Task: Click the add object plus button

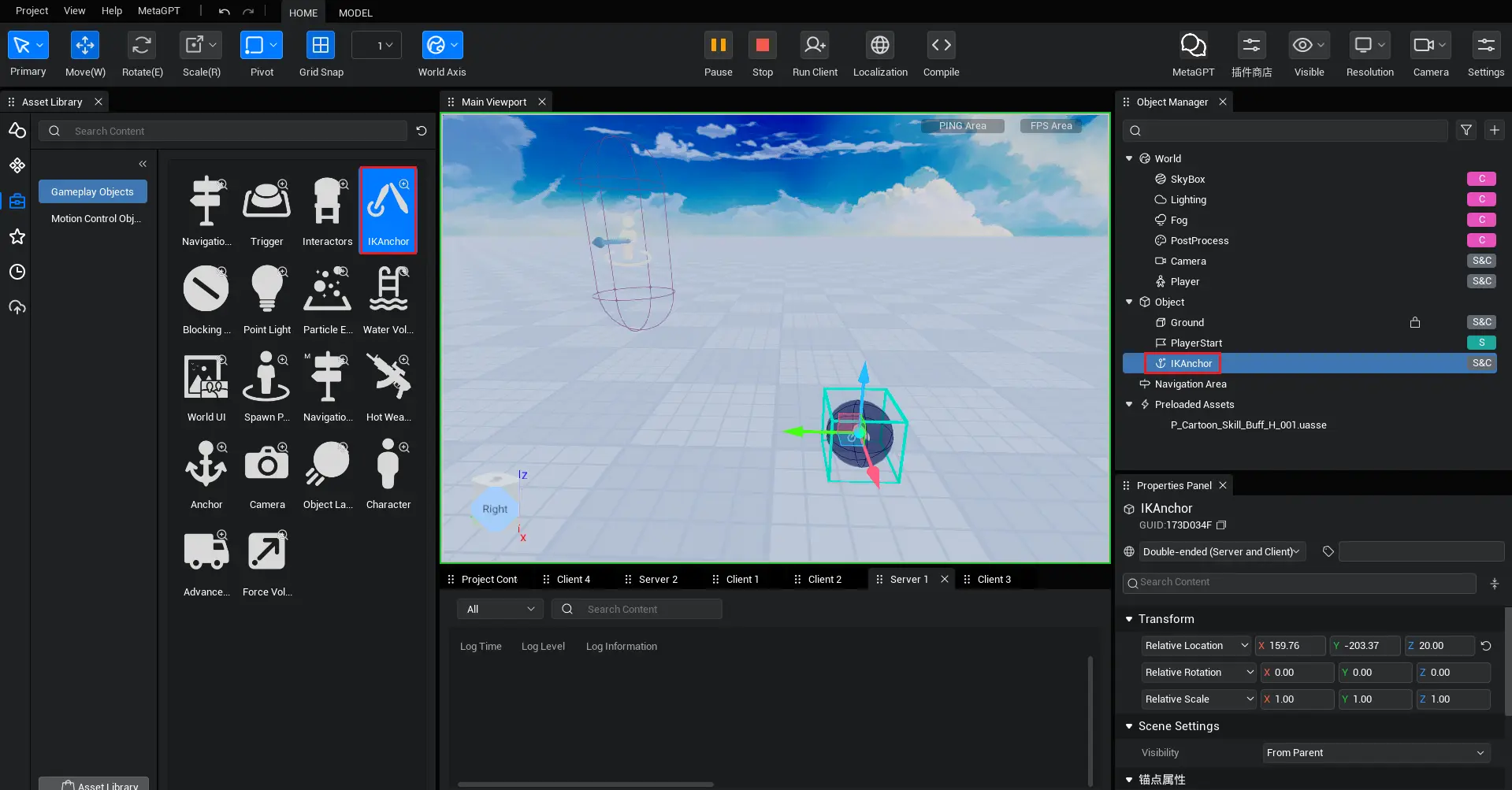Action: 1494,130
